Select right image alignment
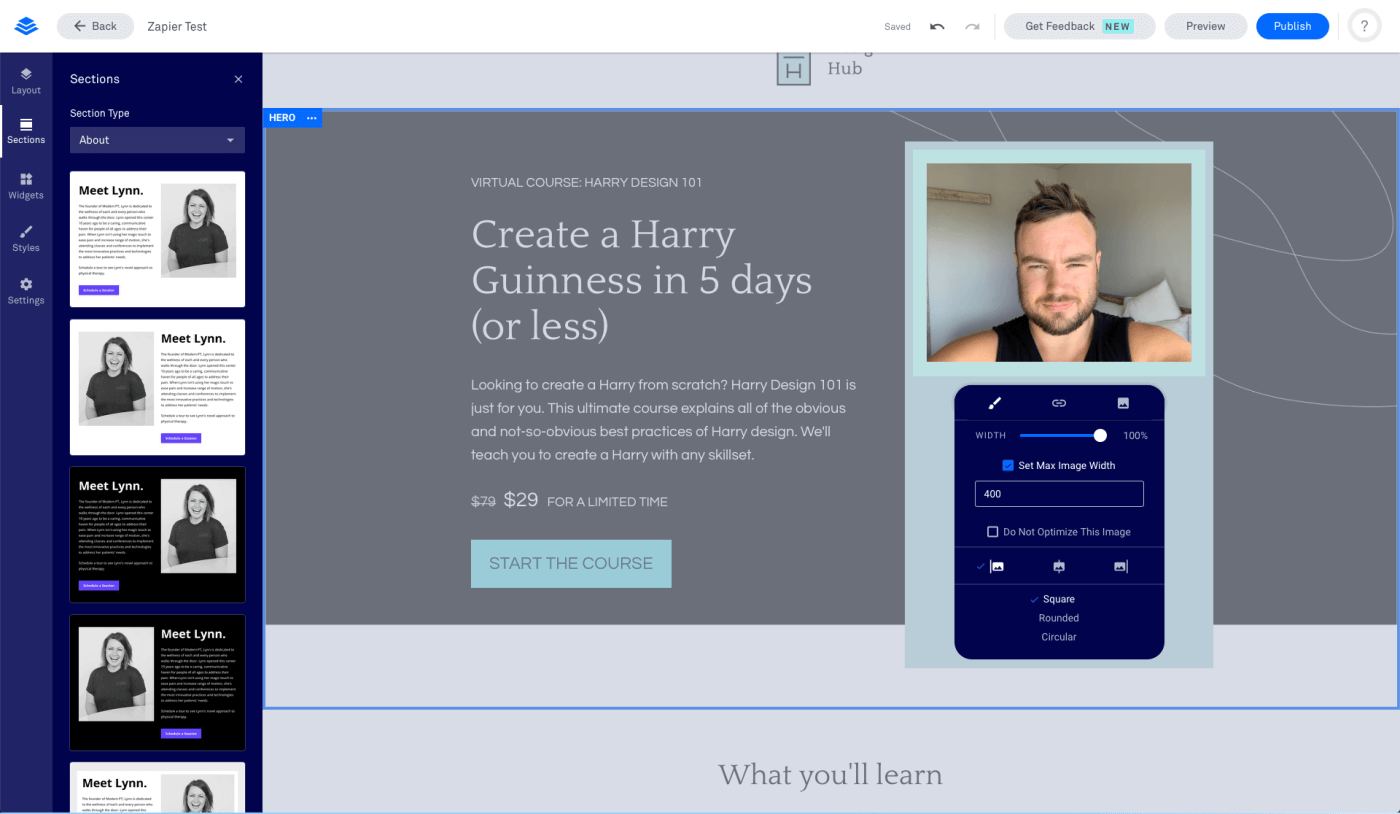The height and width of the screenshot is (814, 1400). (x=1120, y=566)
